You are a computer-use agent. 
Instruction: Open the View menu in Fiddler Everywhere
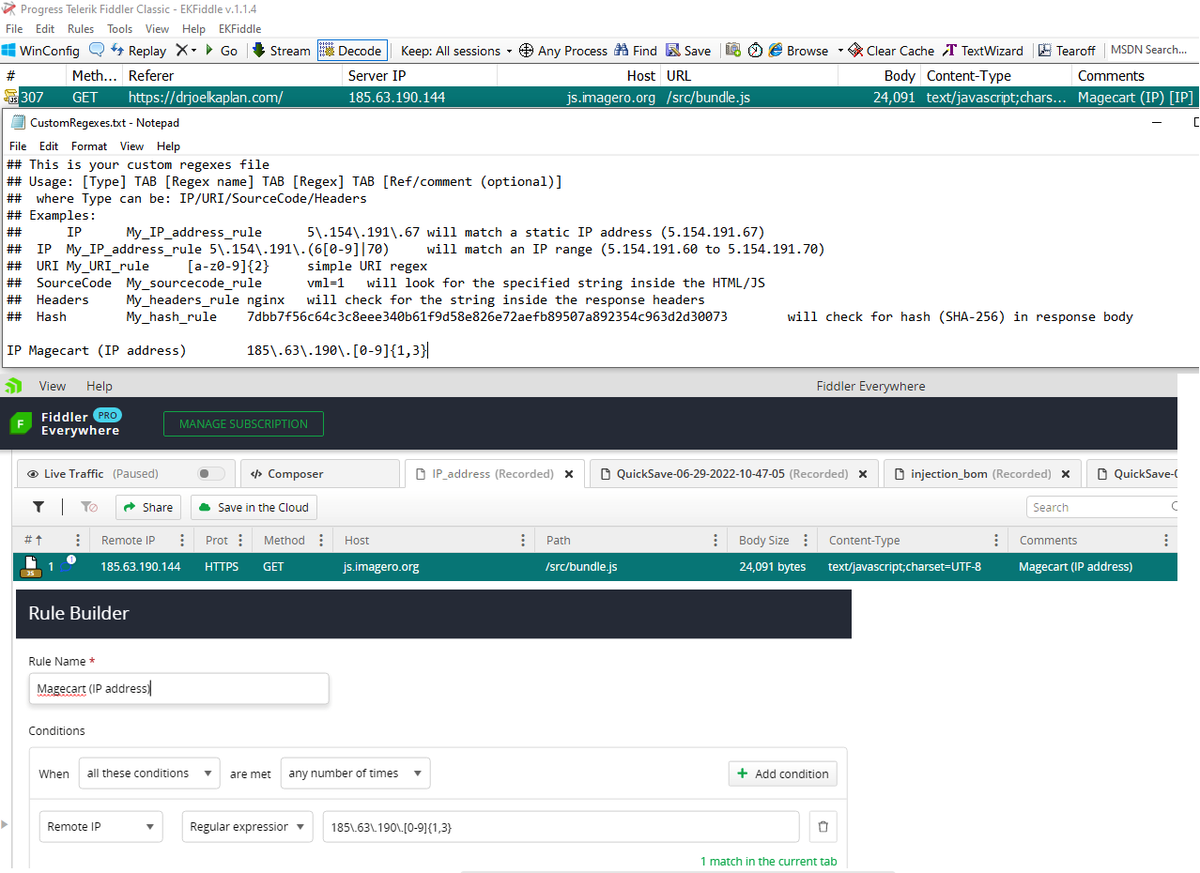coord(53,386)
